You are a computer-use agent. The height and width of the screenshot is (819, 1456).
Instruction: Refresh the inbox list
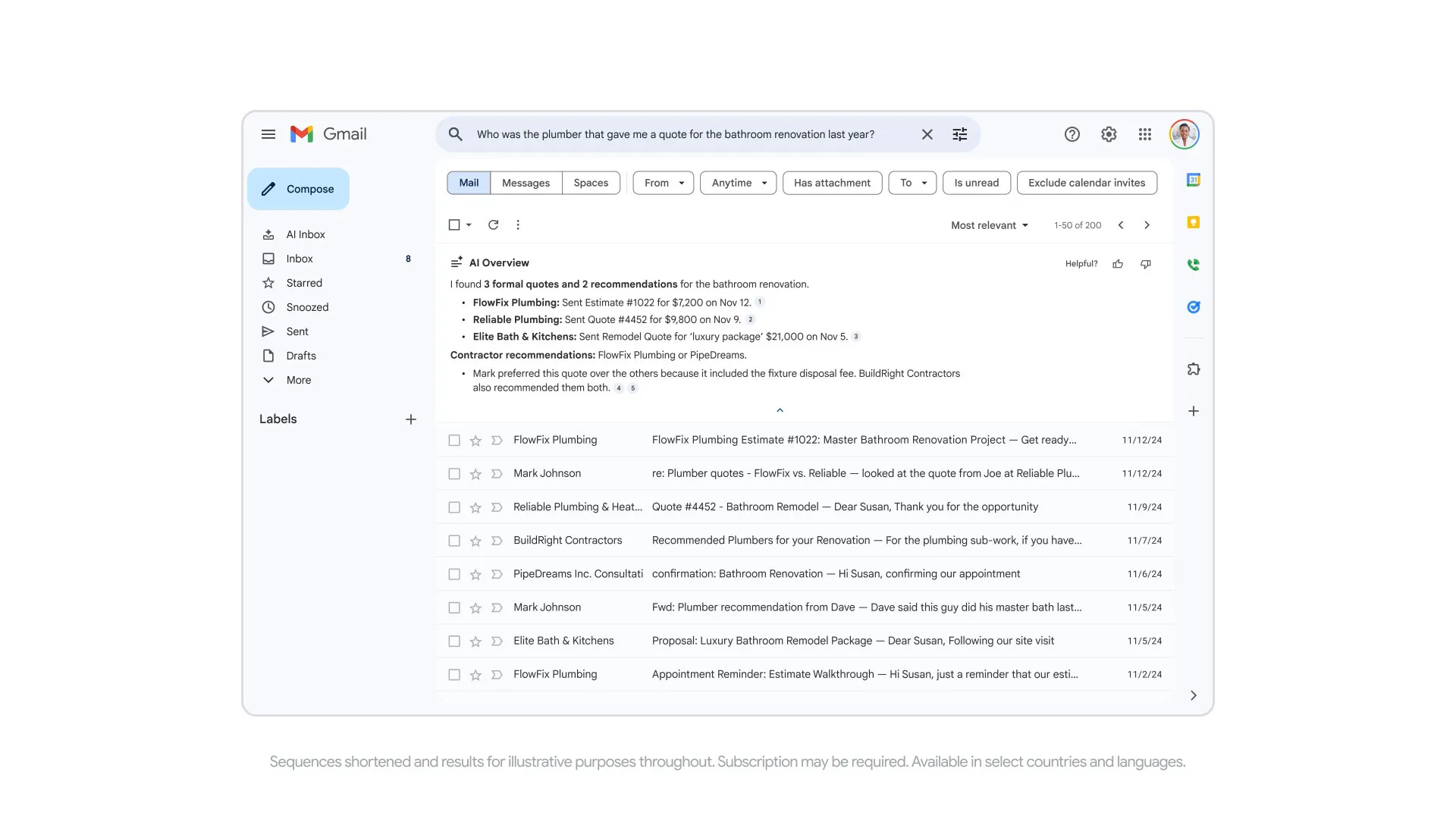[493, 224]
